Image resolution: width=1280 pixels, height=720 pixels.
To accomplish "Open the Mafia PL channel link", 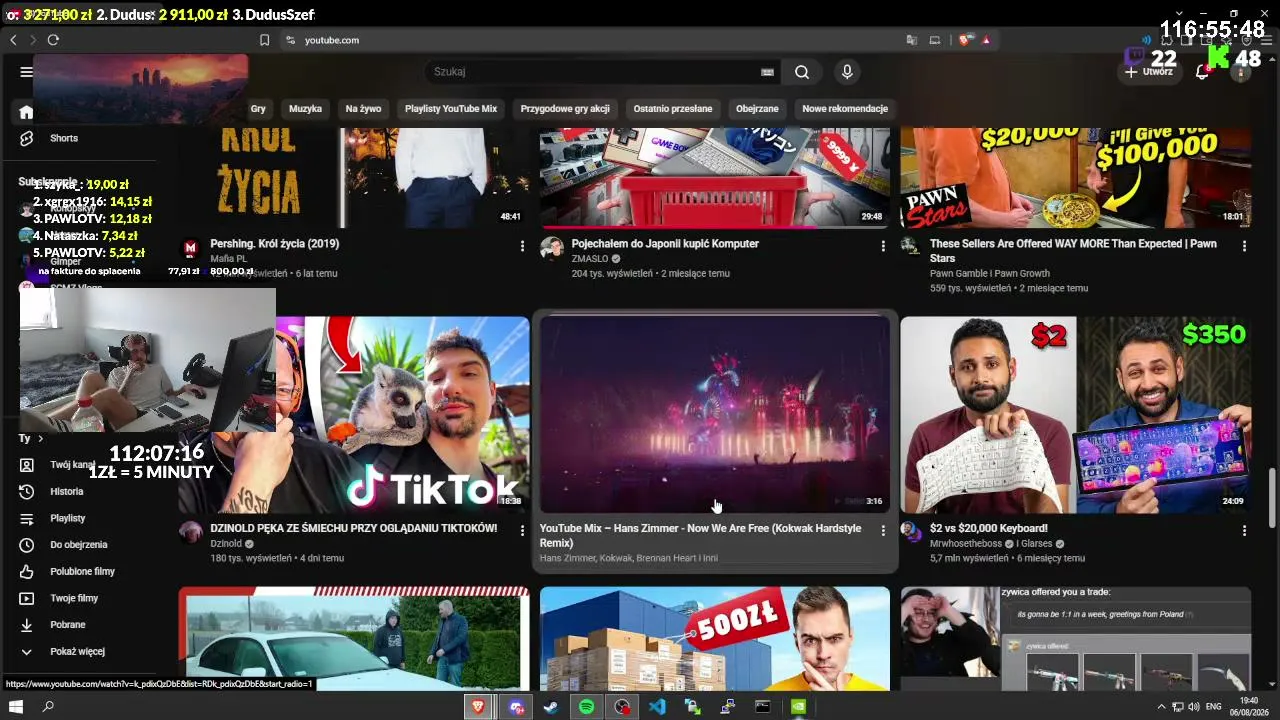I will click(x=228, y=259).
